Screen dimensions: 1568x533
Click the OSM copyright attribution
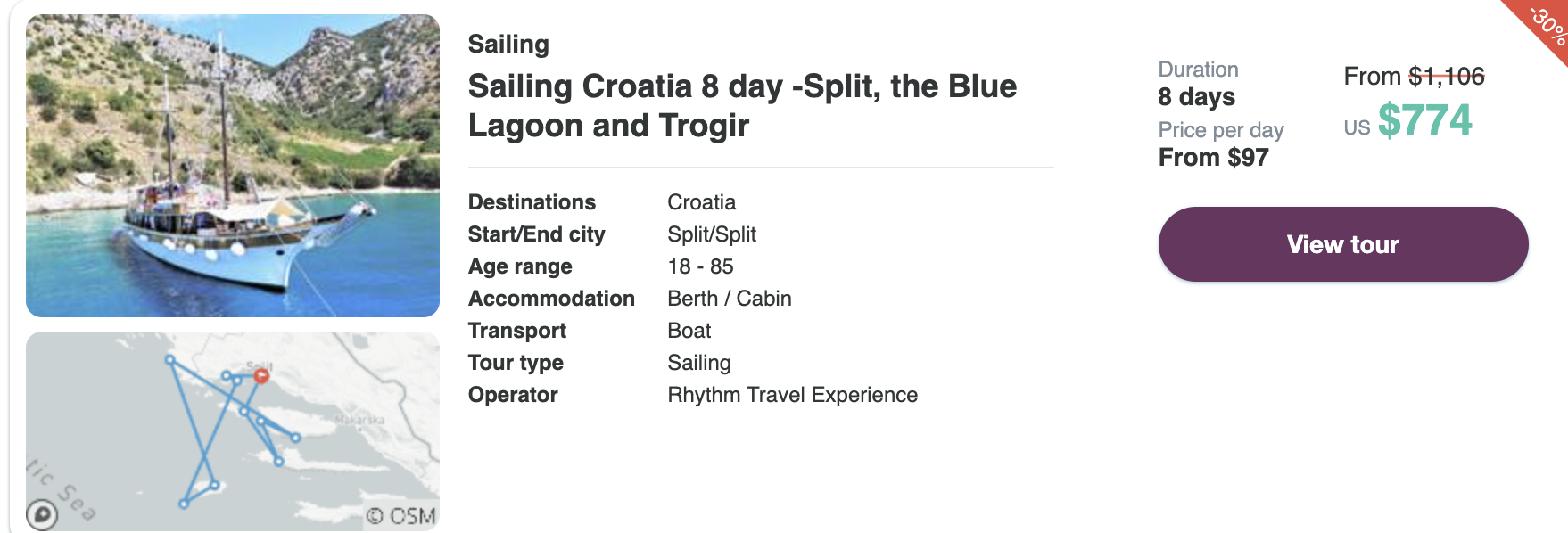pos(401,516)
